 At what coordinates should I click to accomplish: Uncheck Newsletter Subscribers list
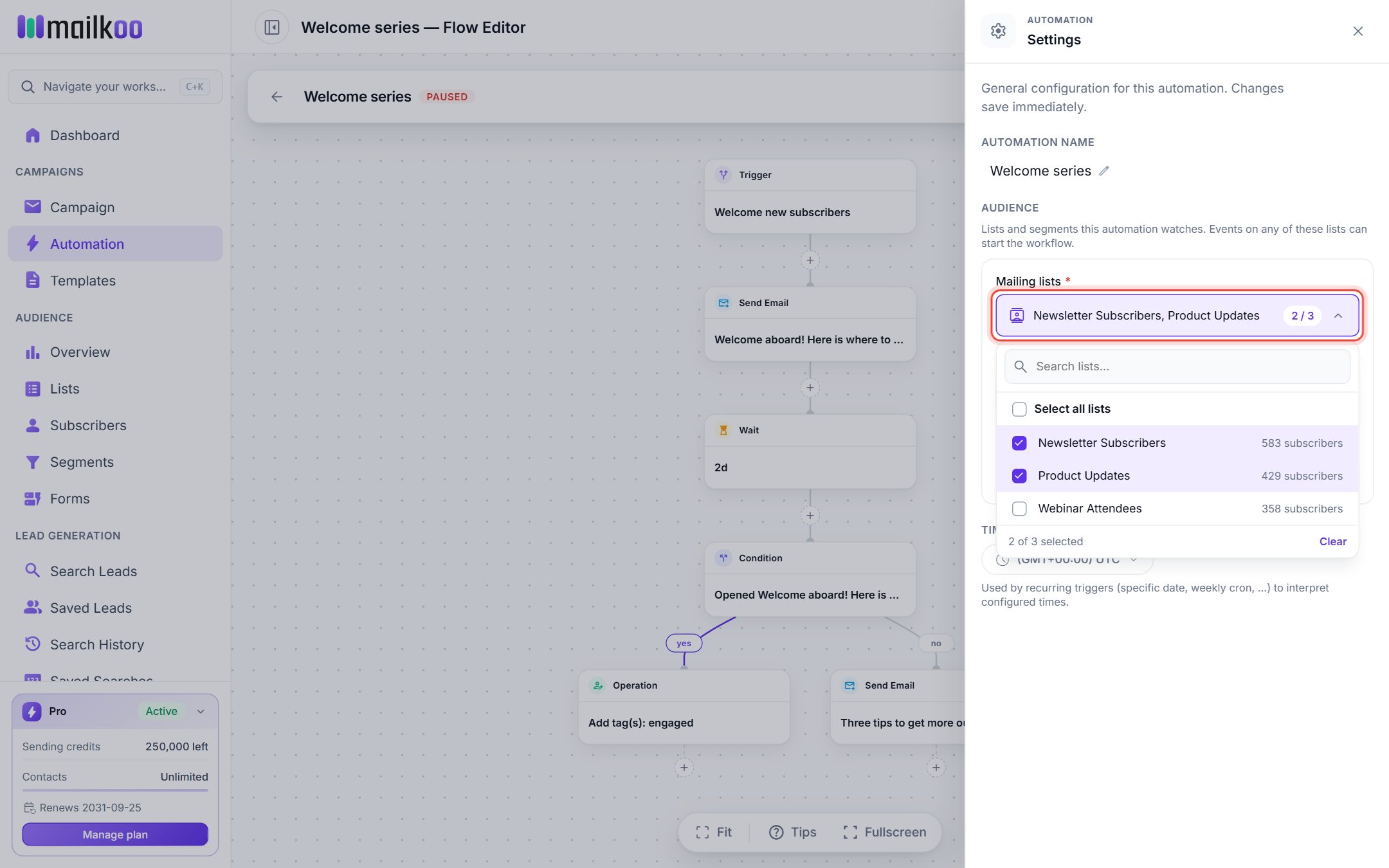1019,443
